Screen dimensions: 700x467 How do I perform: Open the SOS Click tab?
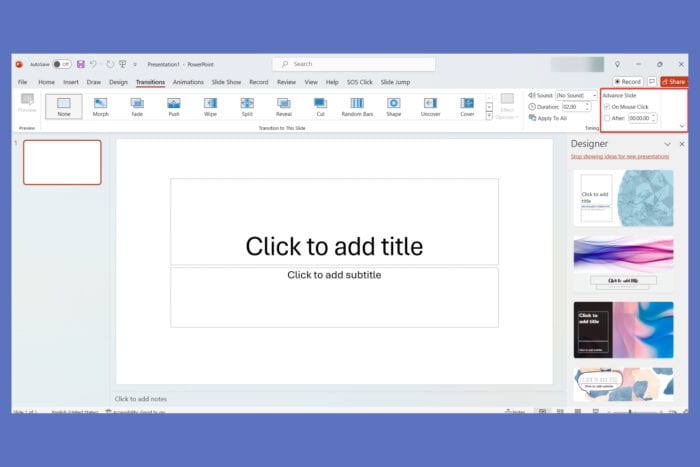[x=360, y=82]
